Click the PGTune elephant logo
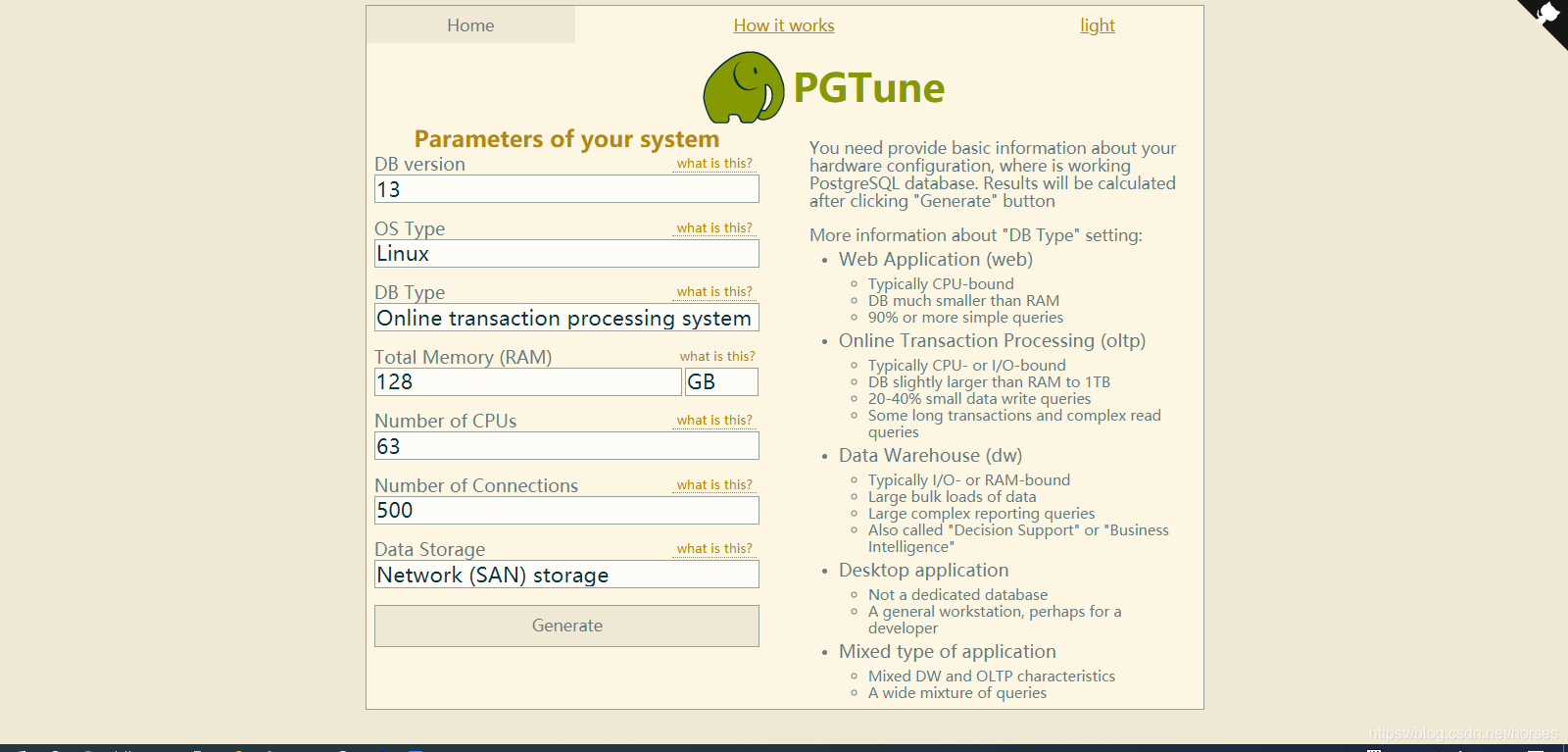This screenshot has width=1568, height=752. pos(744,87)
